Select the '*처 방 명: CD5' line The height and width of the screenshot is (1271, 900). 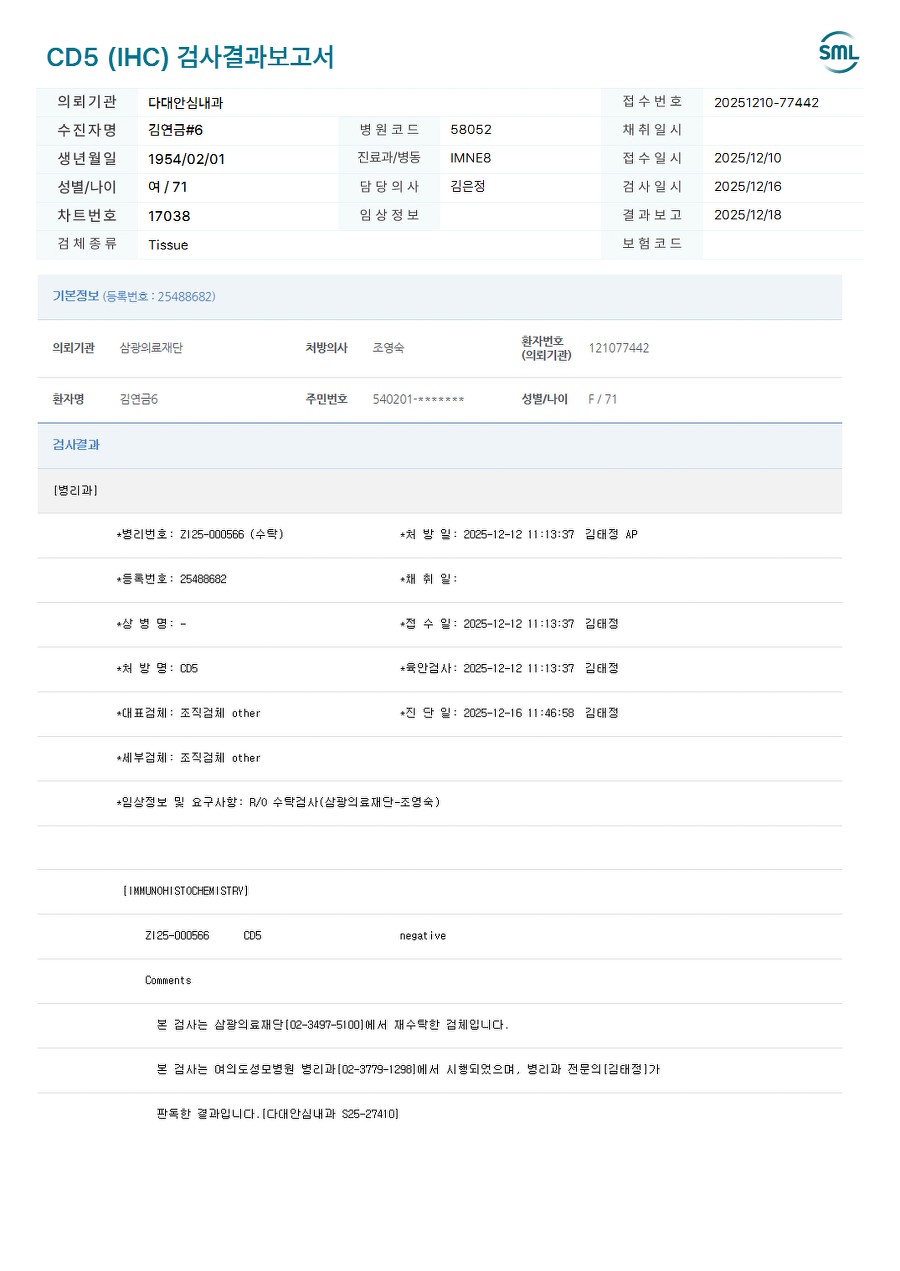pos(157,668)
